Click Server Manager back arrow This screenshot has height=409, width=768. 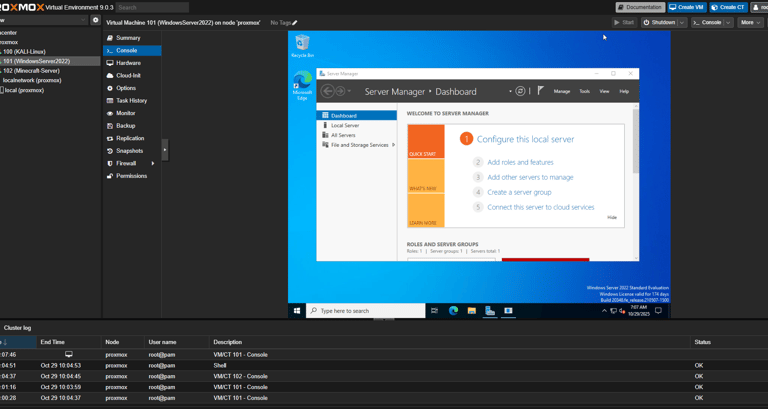(327, 91)
